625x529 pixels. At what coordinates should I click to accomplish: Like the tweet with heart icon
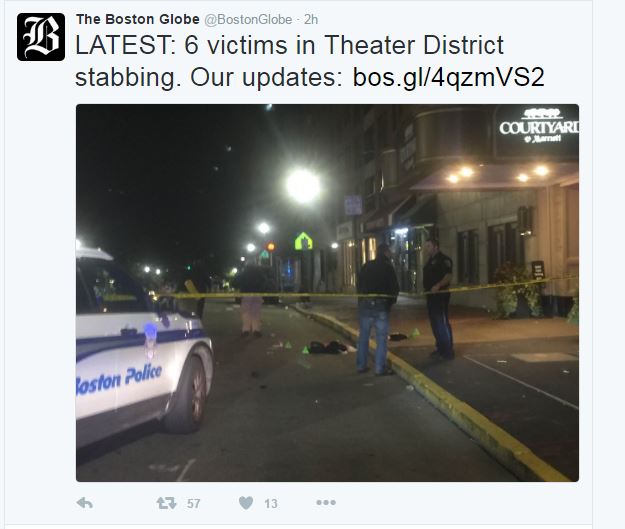click(x=246, y=503)
